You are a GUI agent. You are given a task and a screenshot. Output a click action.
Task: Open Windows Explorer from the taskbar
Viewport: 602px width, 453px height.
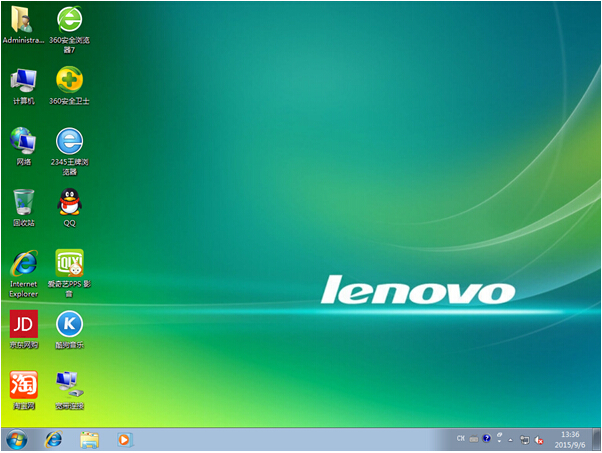(89, 440)
